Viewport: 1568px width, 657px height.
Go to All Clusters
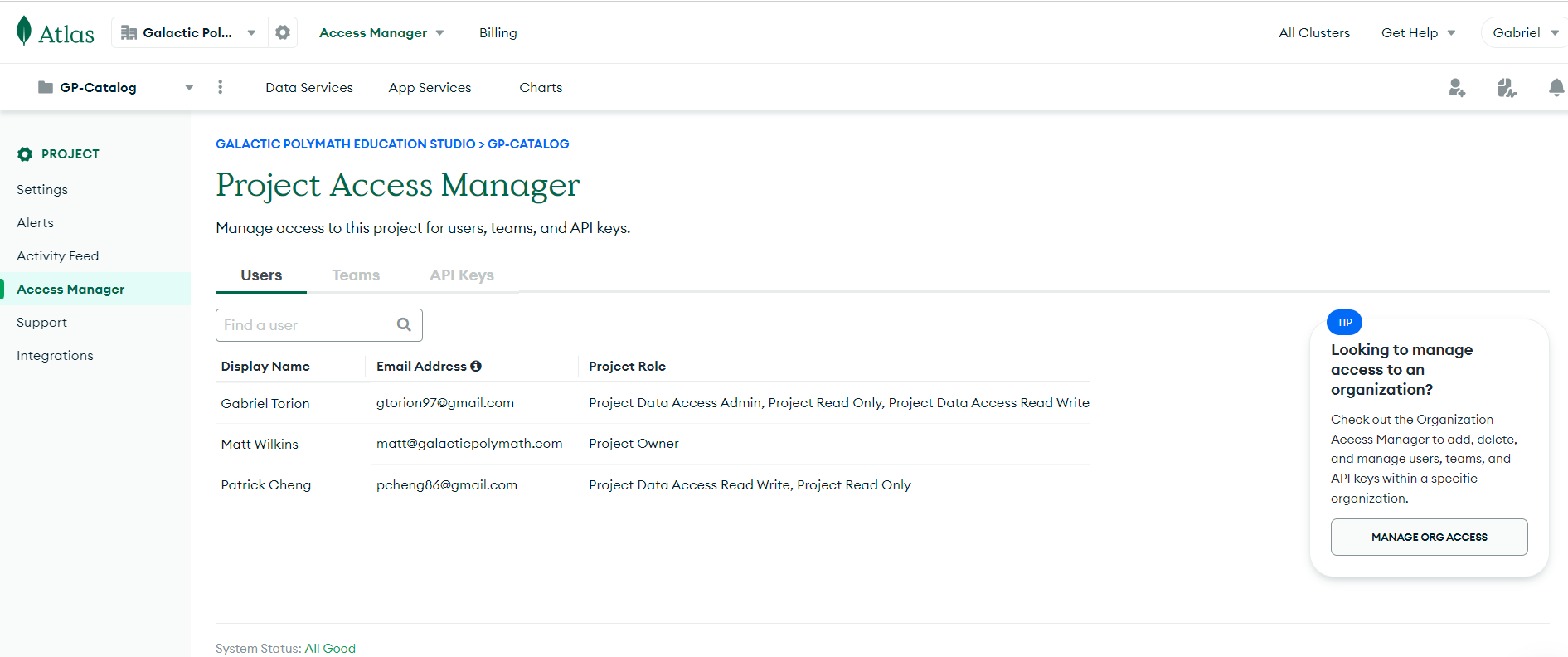1314,33
